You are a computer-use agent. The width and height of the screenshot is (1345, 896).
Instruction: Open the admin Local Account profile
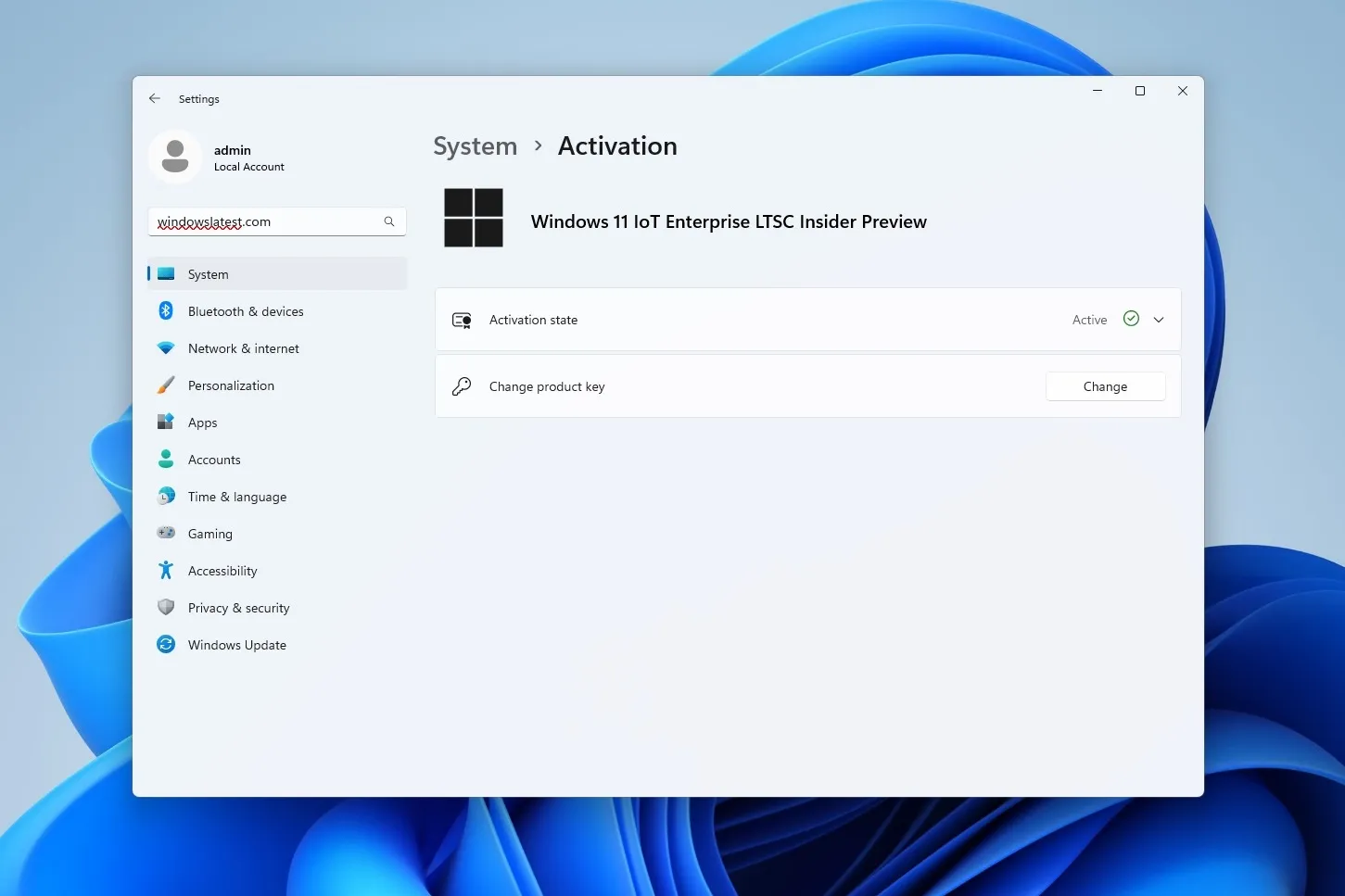click(232, 157)
